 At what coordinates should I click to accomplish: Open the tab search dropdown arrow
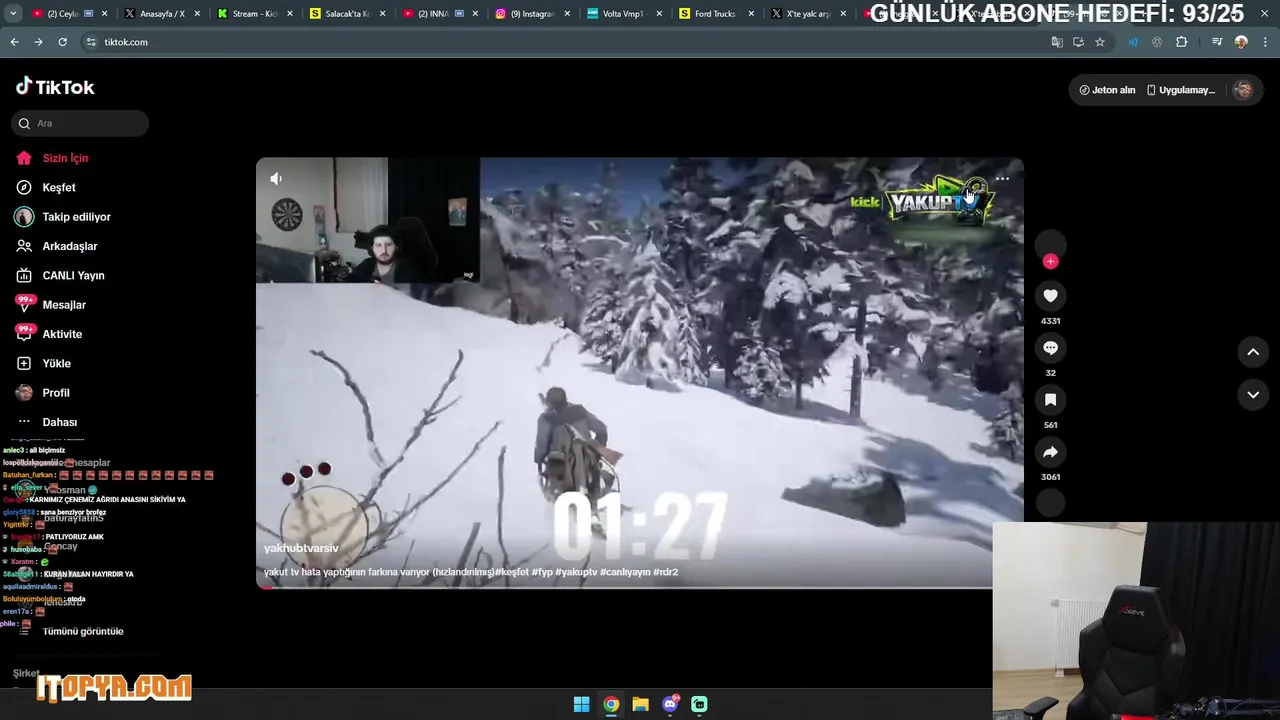click(12, 14)
